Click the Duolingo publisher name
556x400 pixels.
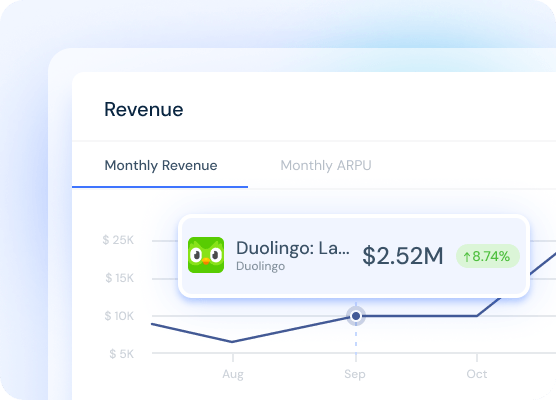click(x=261, y=266)
